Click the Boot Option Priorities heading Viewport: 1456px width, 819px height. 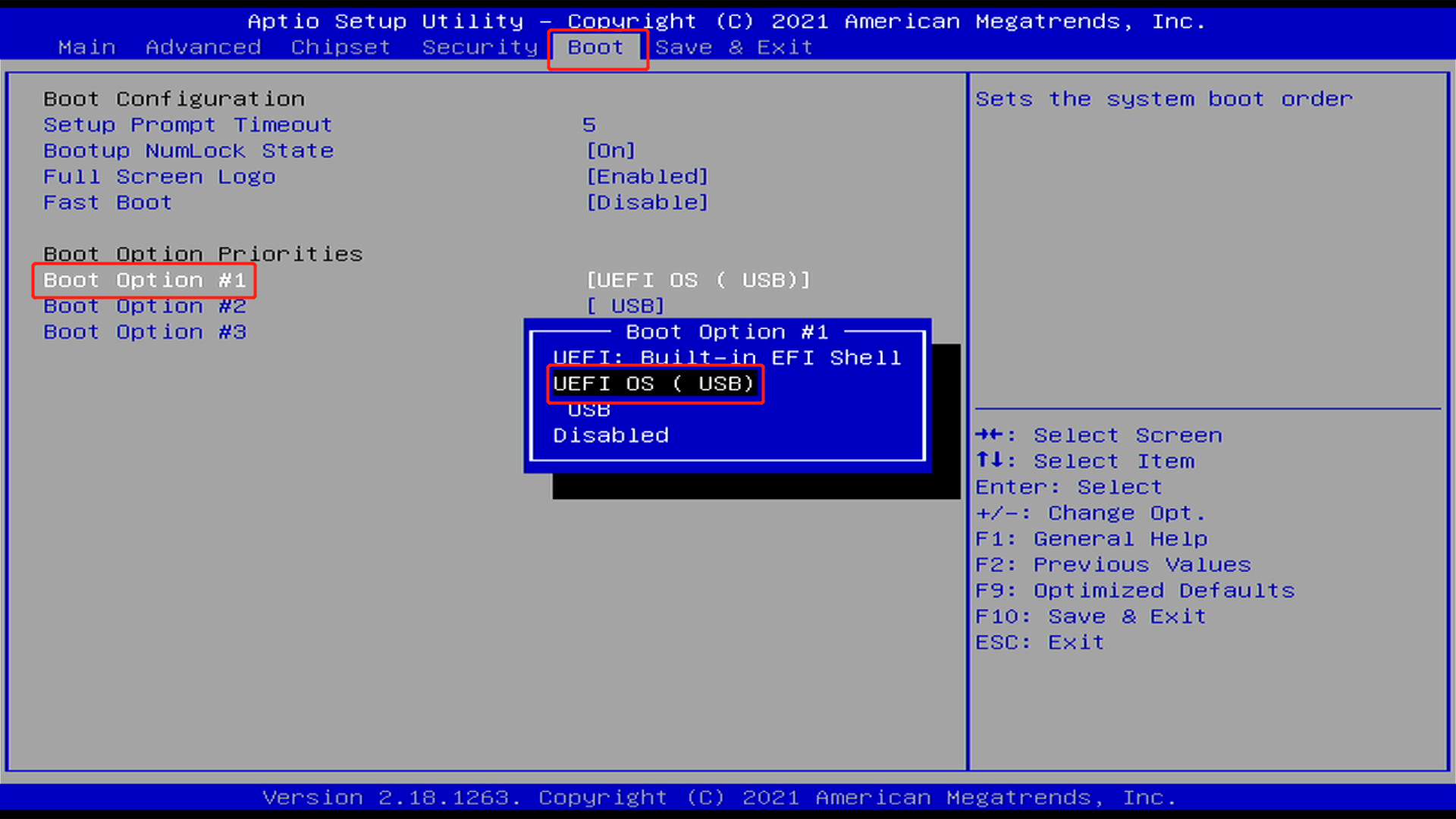click(x=203, y=254)
